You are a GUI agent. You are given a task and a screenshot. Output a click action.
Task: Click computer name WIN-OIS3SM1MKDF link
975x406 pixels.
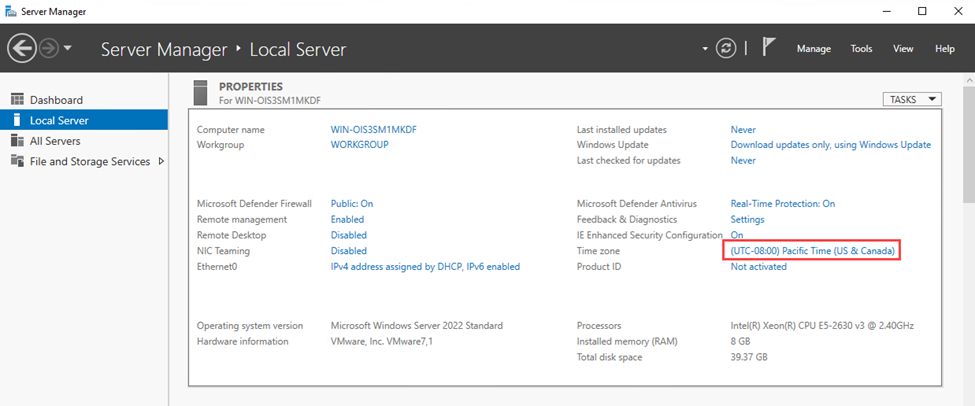point(372,130)
